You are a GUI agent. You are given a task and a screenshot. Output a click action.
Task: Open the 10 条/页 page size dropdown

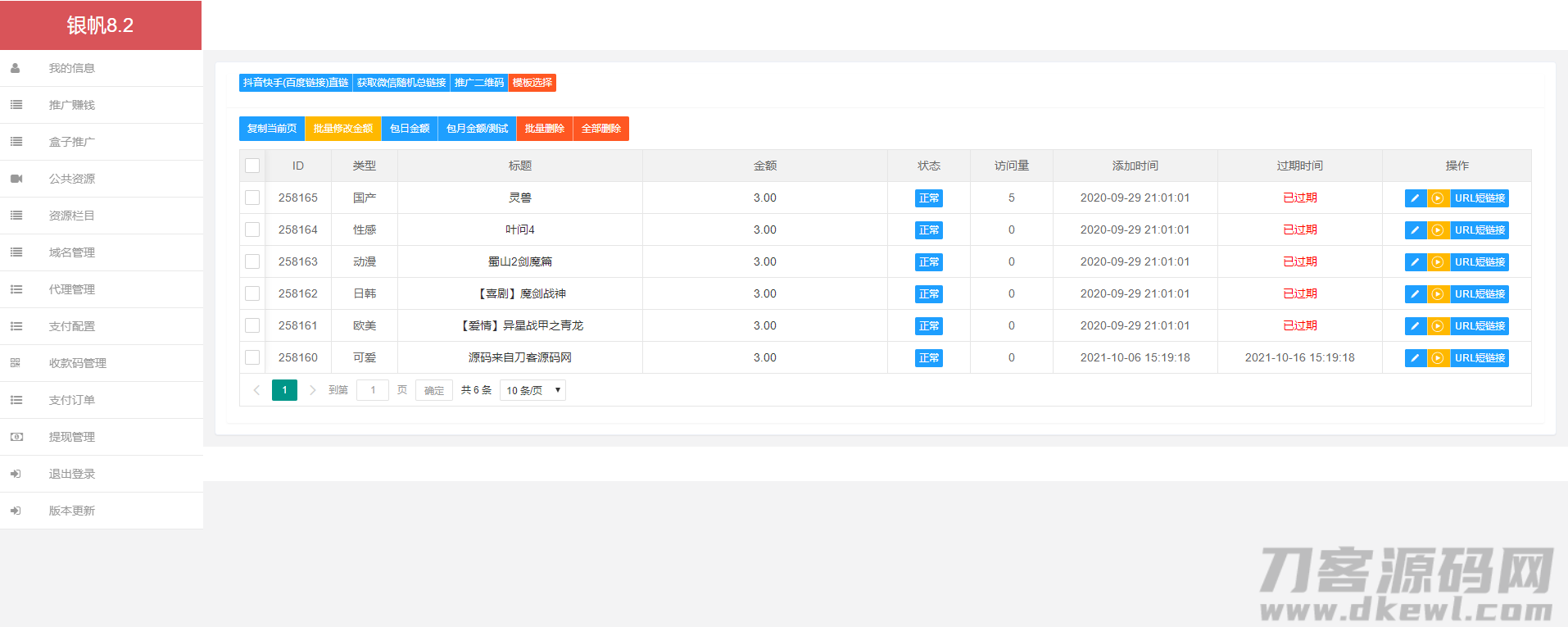tap(532, 390)
